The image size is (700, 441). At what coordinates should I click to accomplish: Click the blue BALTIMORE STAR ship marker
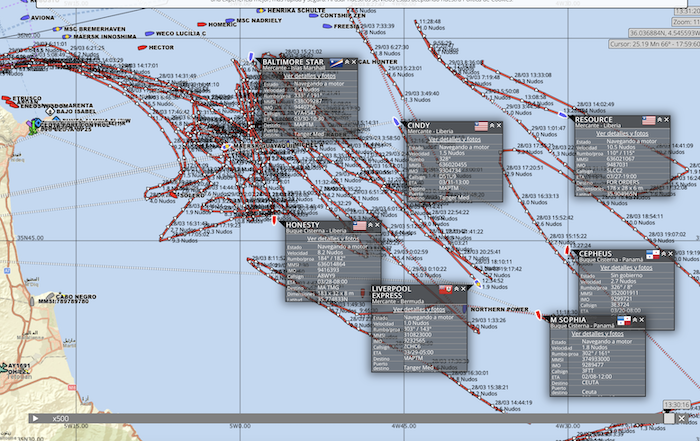(x=251, y=57)
